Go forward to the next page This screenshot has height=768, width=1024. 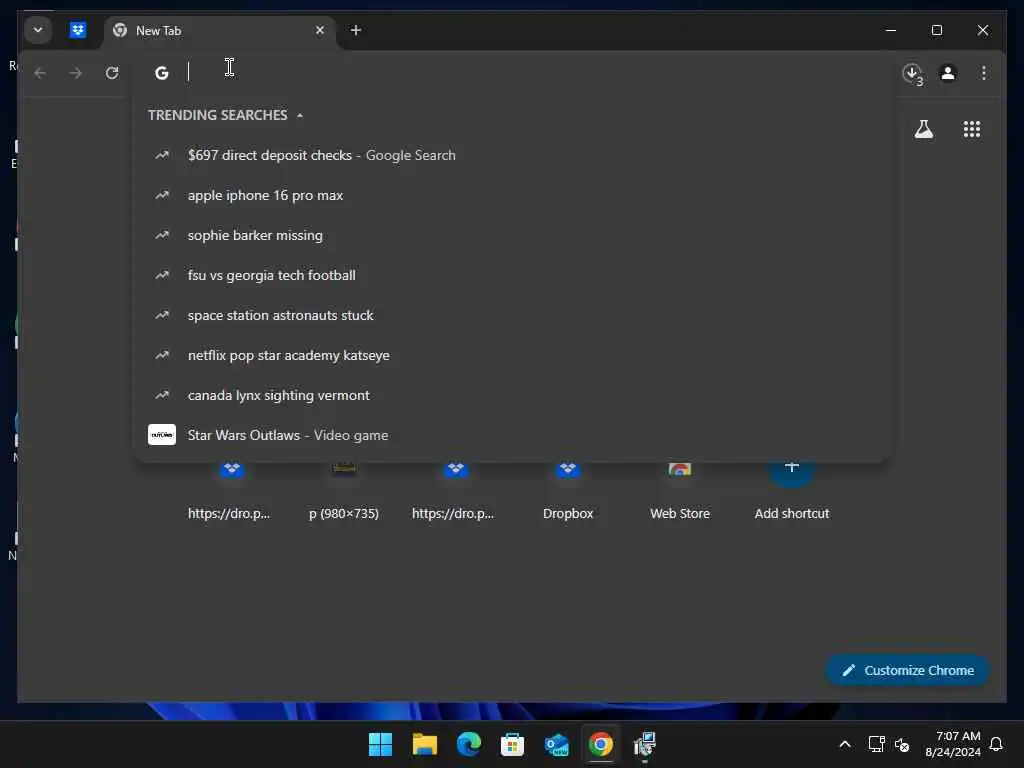(x=76, y=73)
